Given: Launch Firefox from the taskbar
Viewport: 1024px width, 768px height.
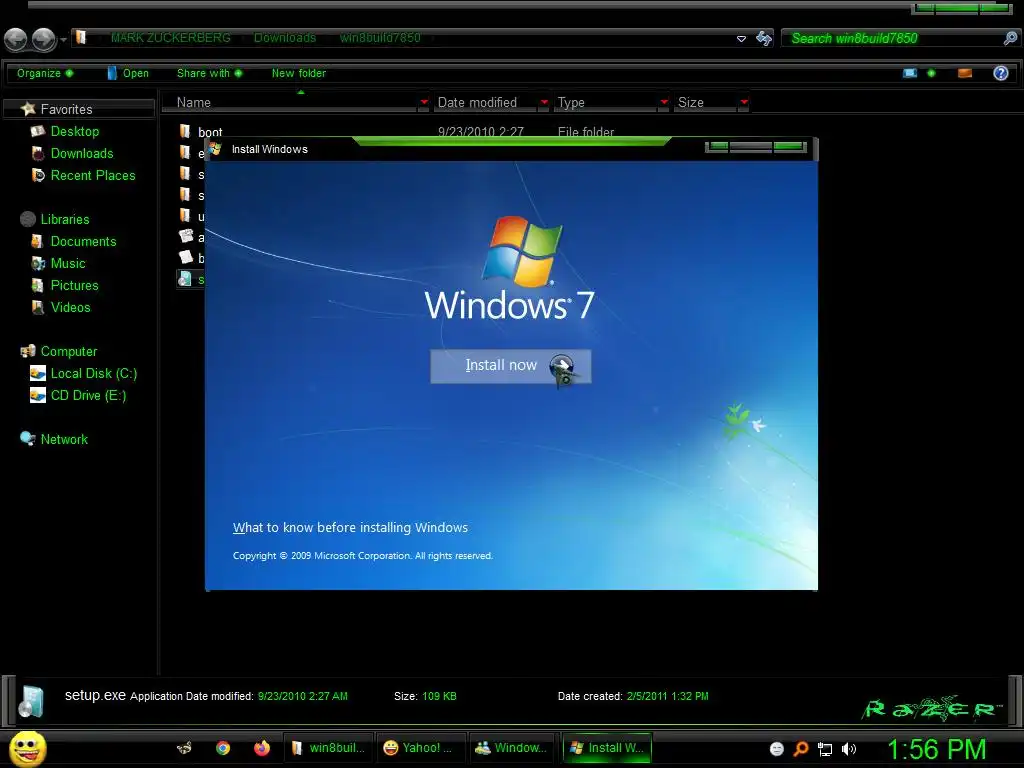Looking at the screenshot, I should pos(262,748).
